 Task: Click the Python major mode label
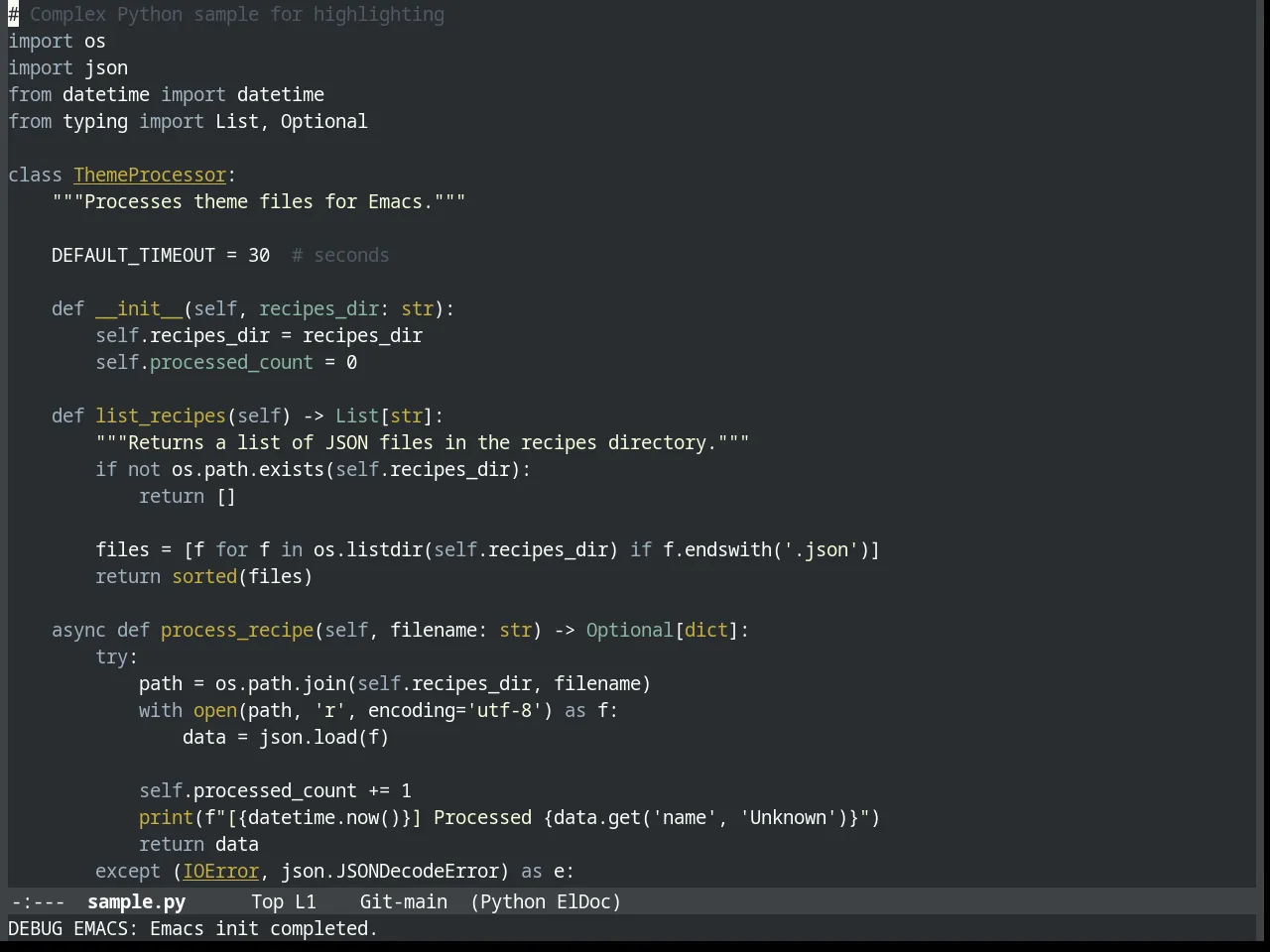click(512, 901)
